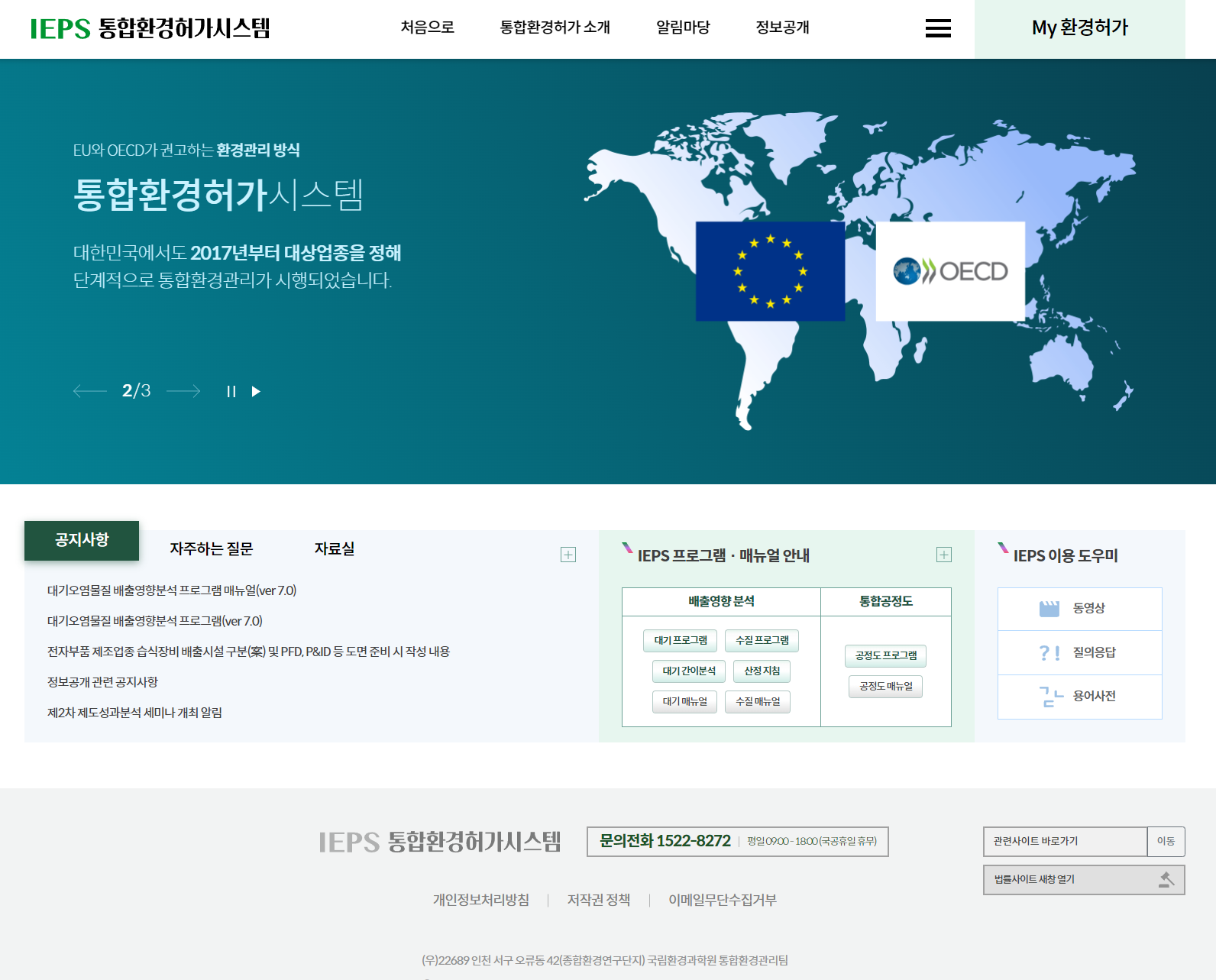
Task: Open the 정보공개 menu
Action: coord(782,27)
